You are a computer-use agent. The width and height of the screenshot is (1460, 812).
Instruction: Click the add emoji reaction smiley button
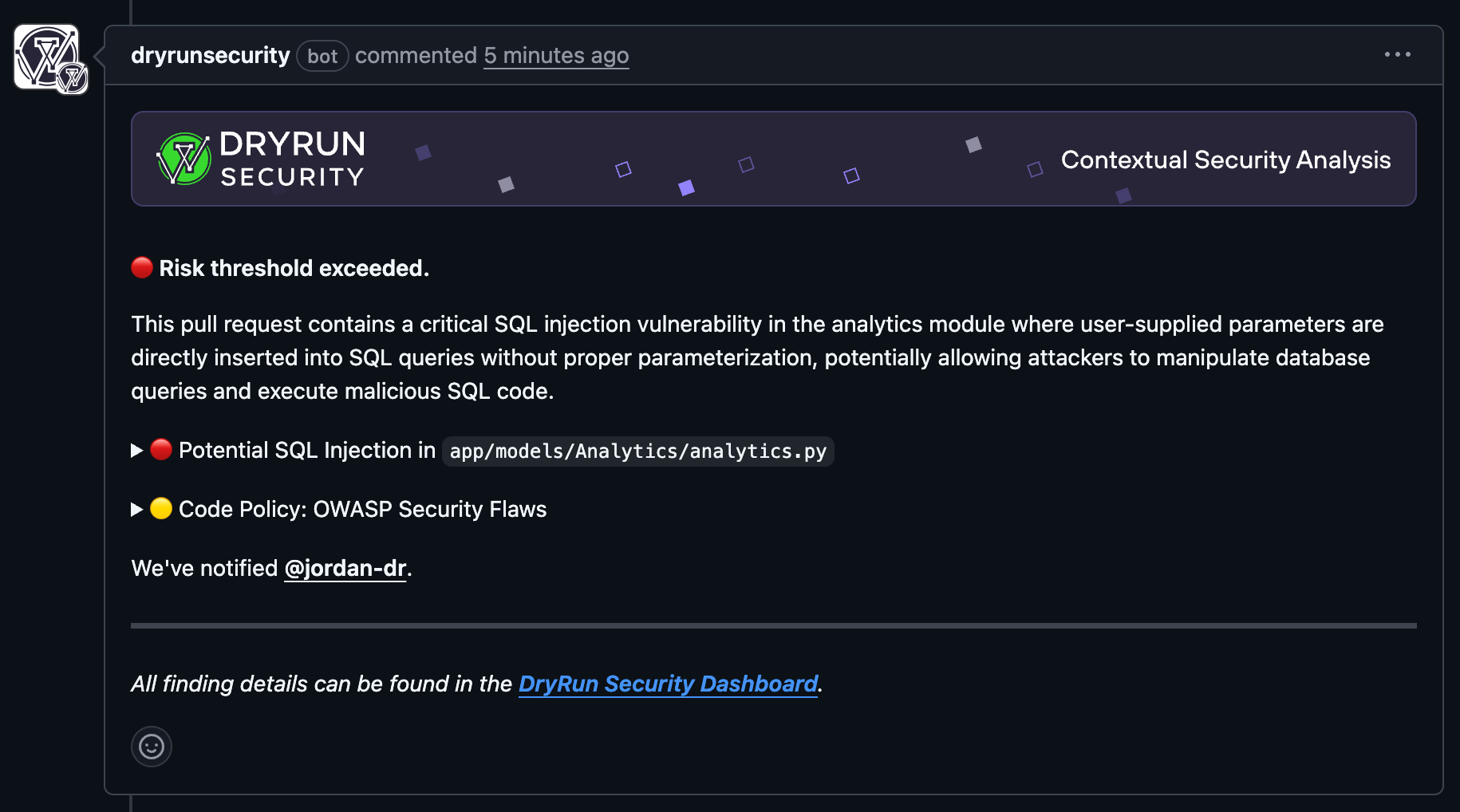coord(152,747)
